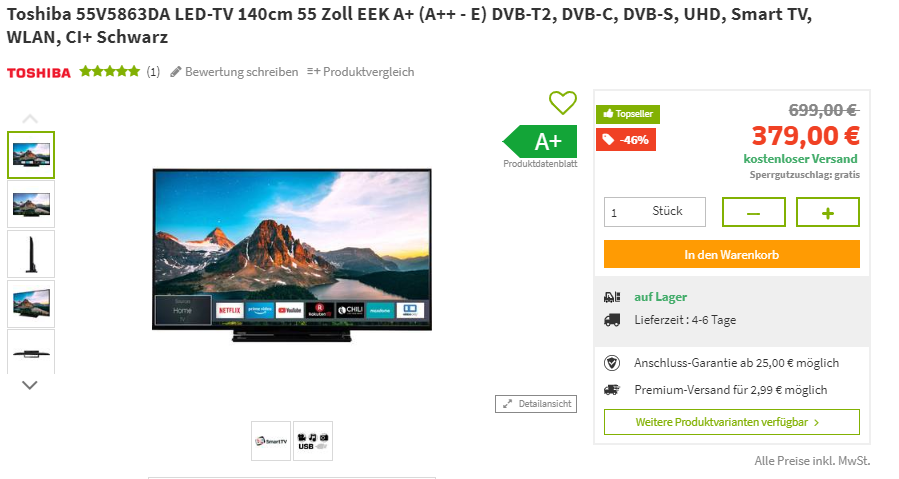The width and height of the screenshot is (899, 479).
Task: Open the A+ energy label
Action: pyautogui.click(x=540, y=141)
